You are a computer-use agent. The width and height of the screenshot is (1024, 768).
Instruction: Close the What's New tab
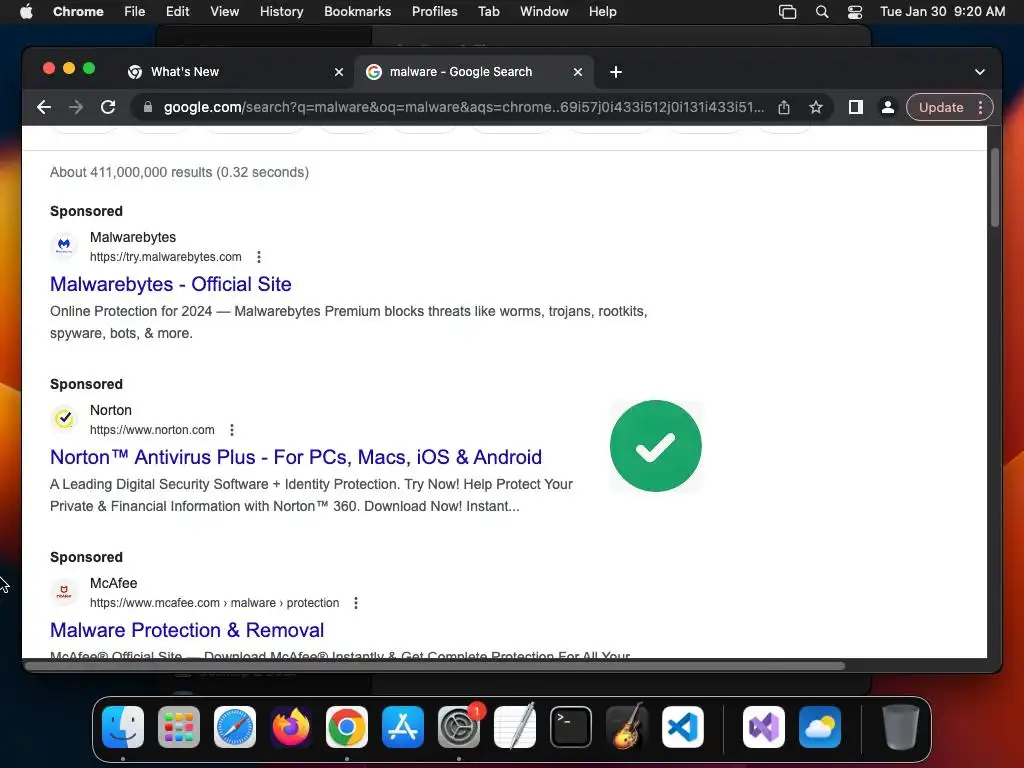coord(339,72)
